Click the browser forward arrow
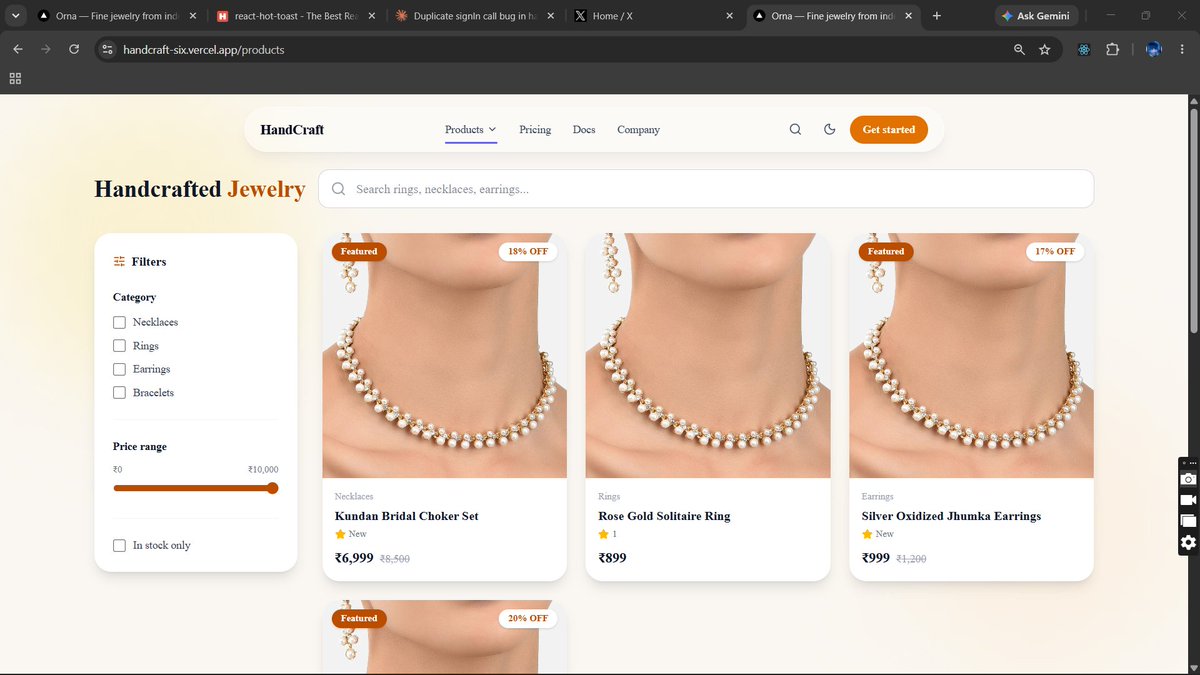This screenshot has height=675, width=1200. tap(46, 49)
